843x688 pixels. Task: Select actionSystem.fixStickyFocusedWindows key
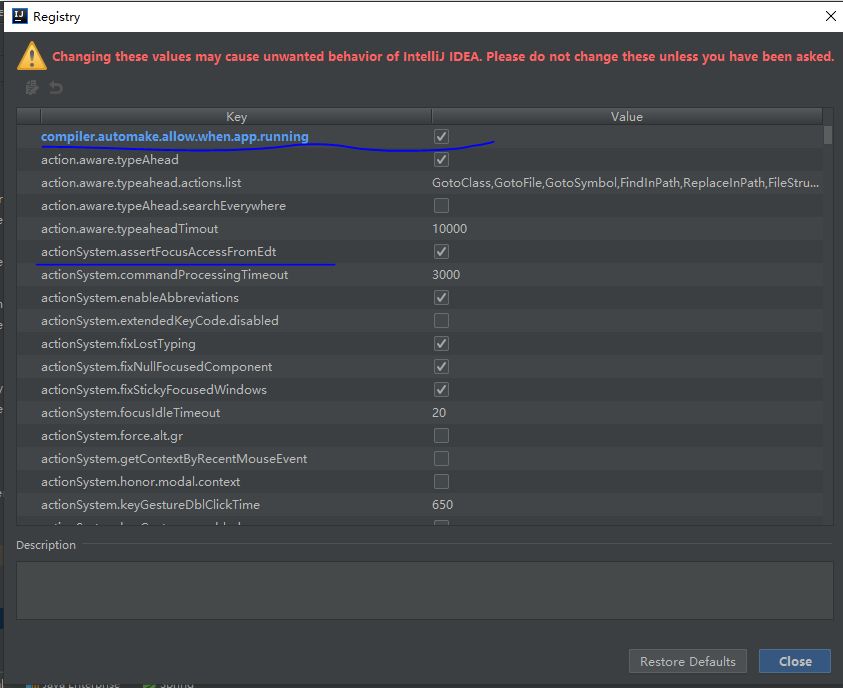[x=154, y=390]
